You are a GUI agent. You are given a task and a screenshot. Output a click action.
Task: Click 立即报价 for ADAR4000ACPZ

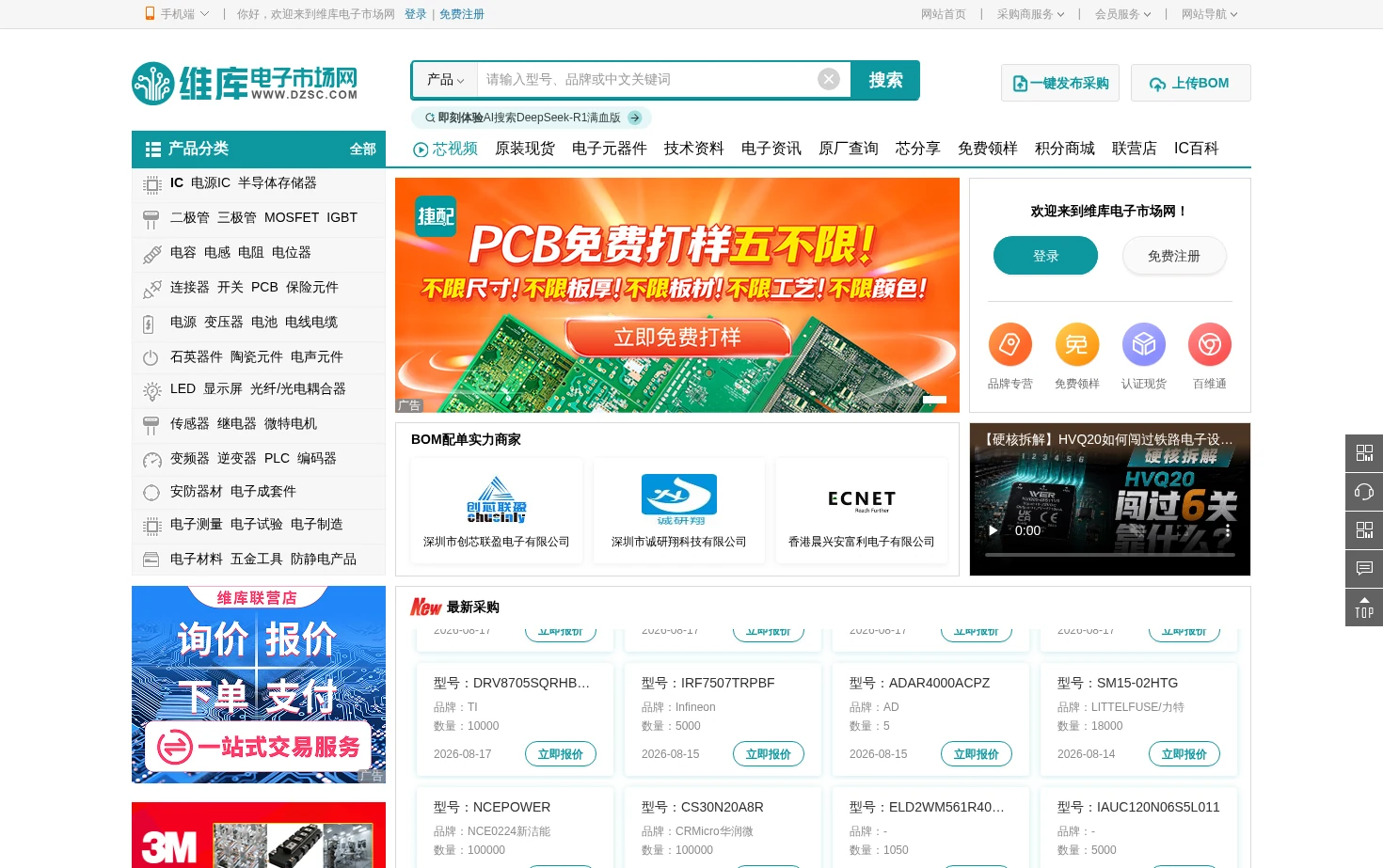(x=977, y=754)
